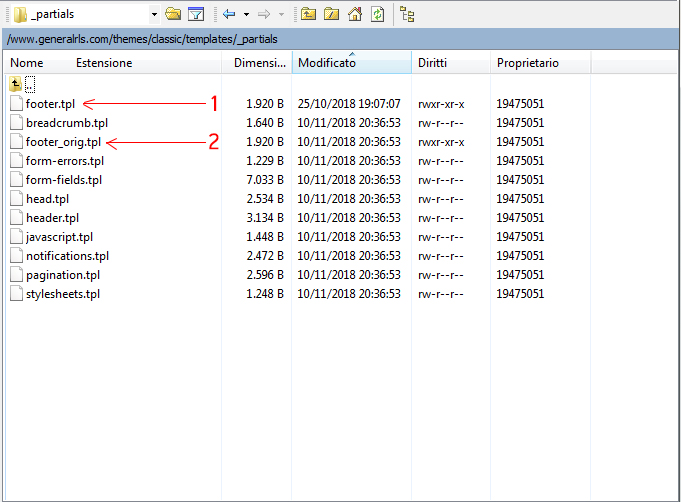Screen dimensions: 681x502
Task: Click the file icon of form-errors.tpl
Action: 17,161
